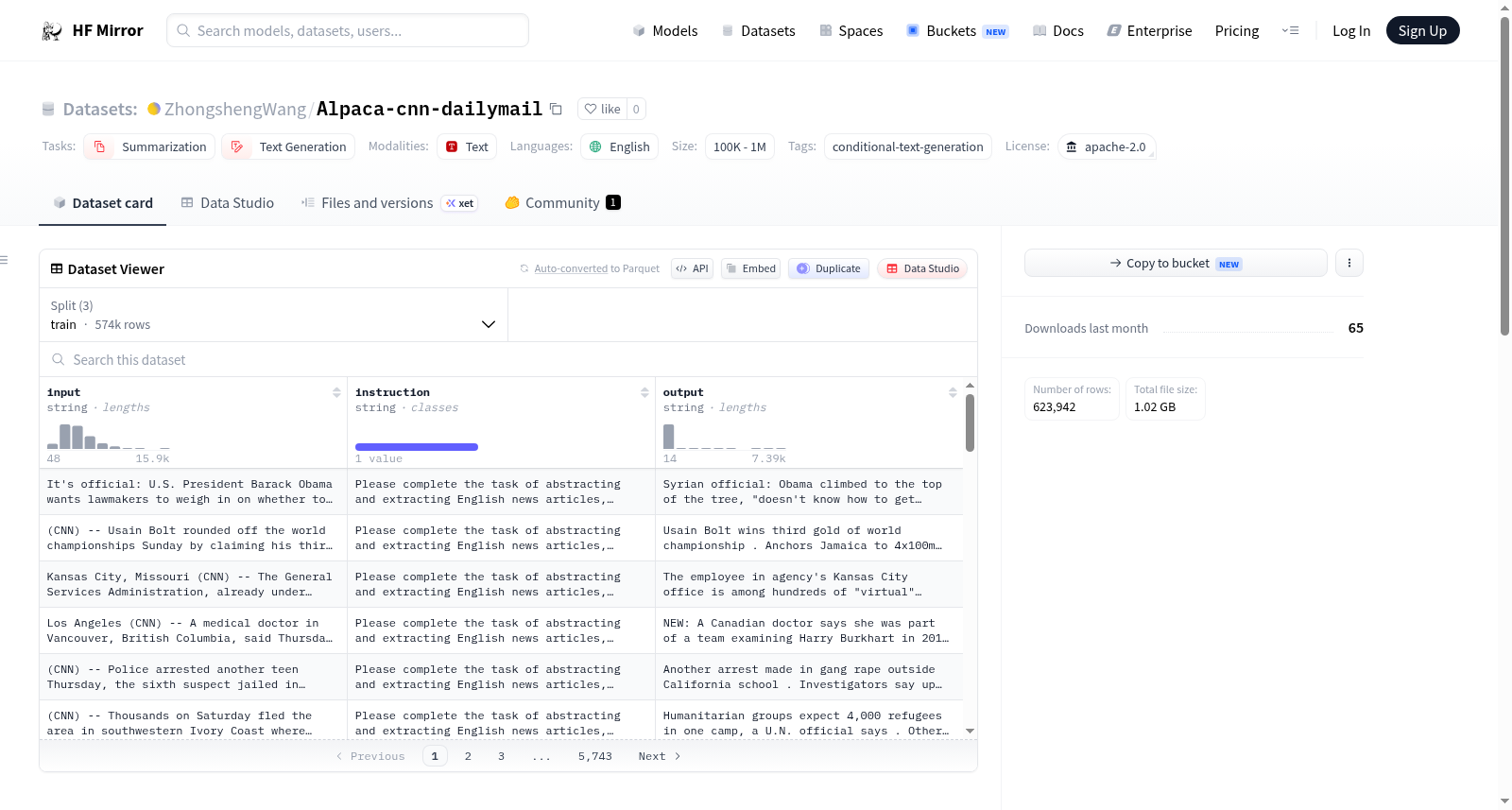The height and width of the screenshot is (810, 1512).
Task: Open the ZhongshengWang profile link
Action: click(x=235, y=110)
